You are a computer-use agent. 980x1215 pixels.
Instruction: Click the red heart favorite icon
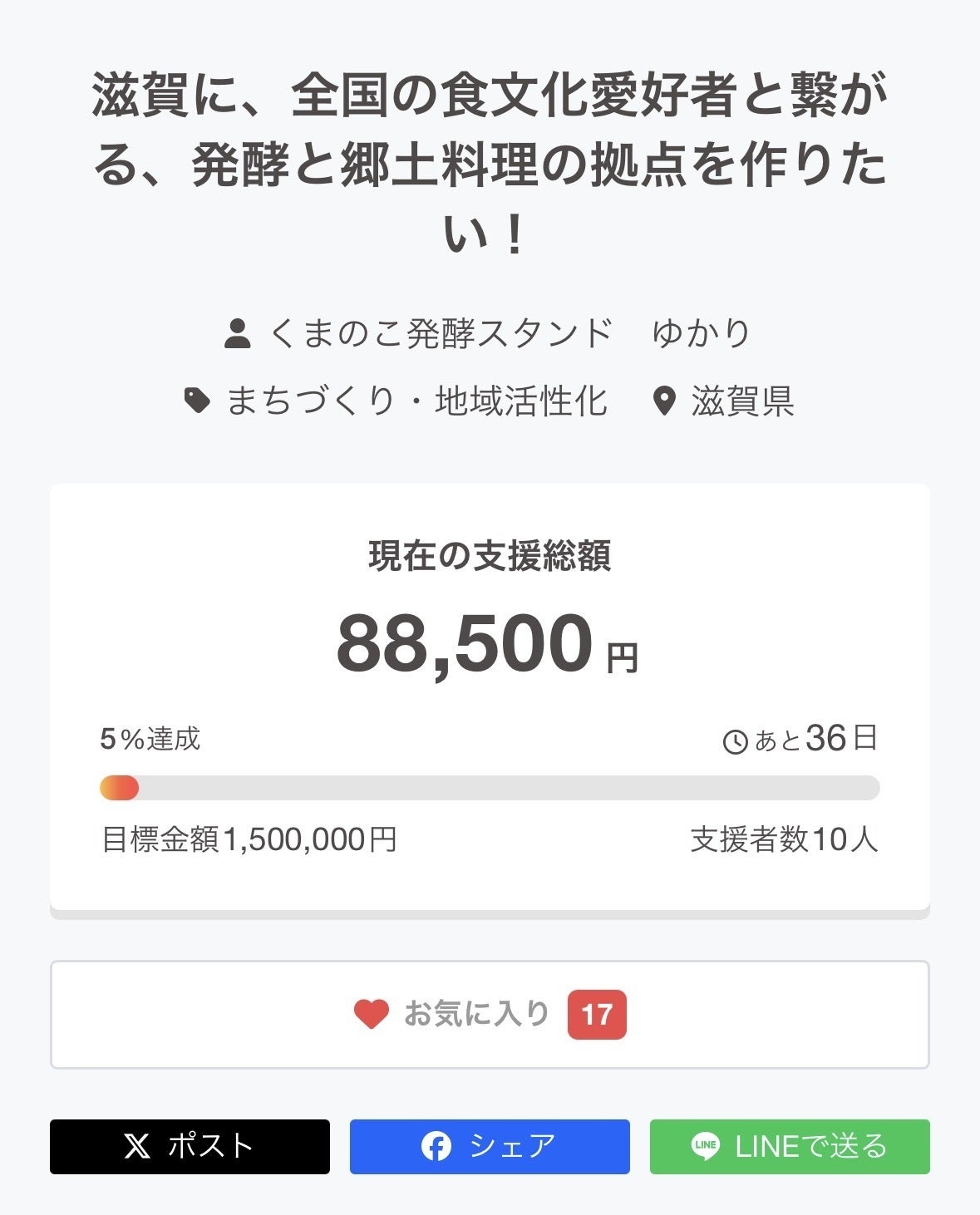pyautogui.click(x=371, y=1014)
